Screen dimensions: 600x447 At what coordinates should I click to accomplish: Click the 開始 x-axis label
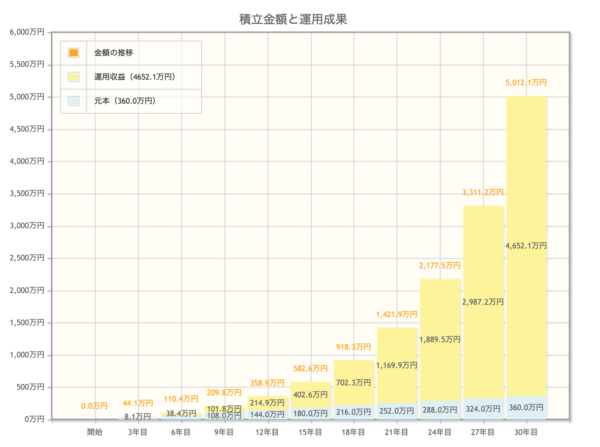click(95, 432)
